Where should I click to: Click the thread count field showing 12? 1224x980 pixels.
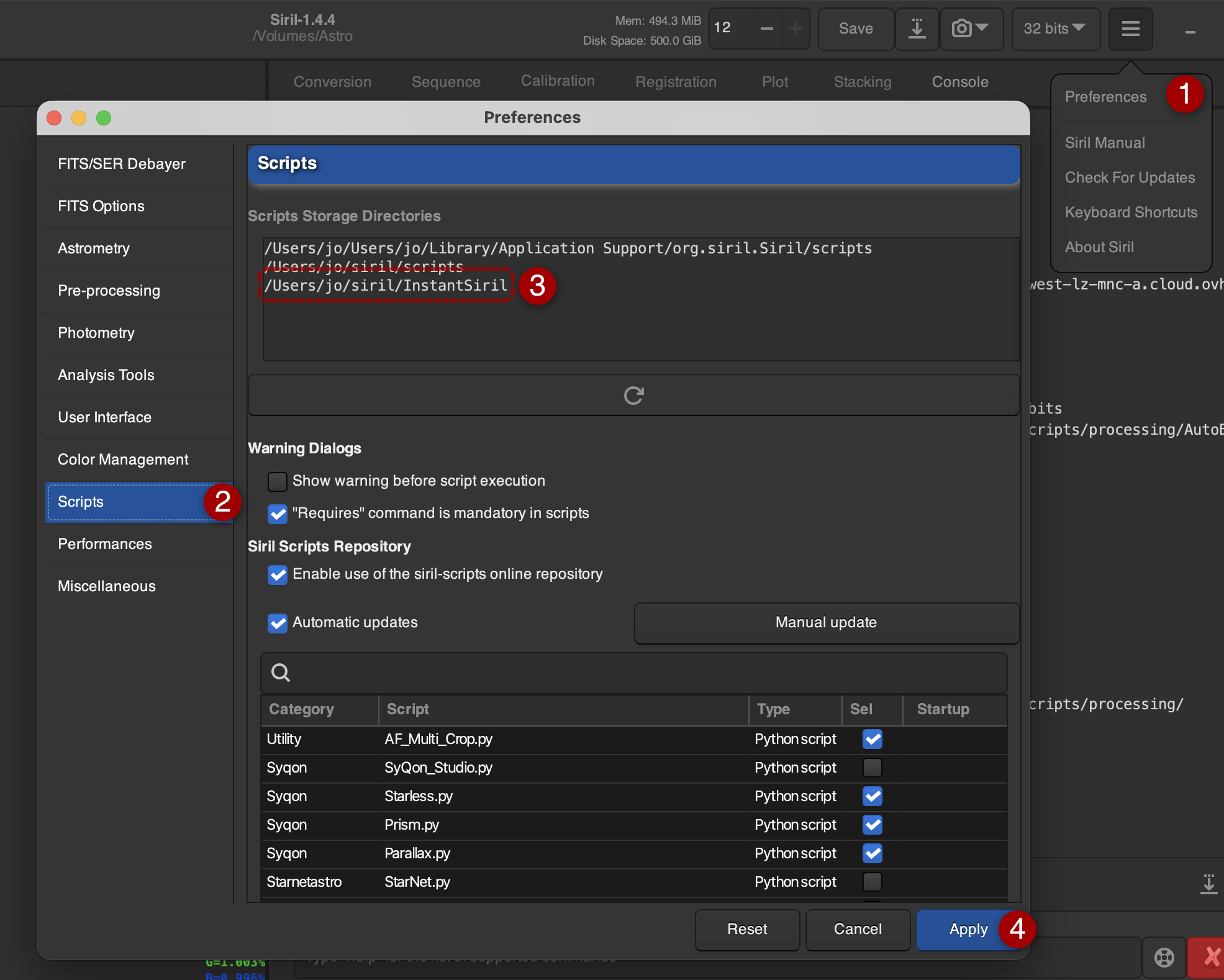point(730,29)
